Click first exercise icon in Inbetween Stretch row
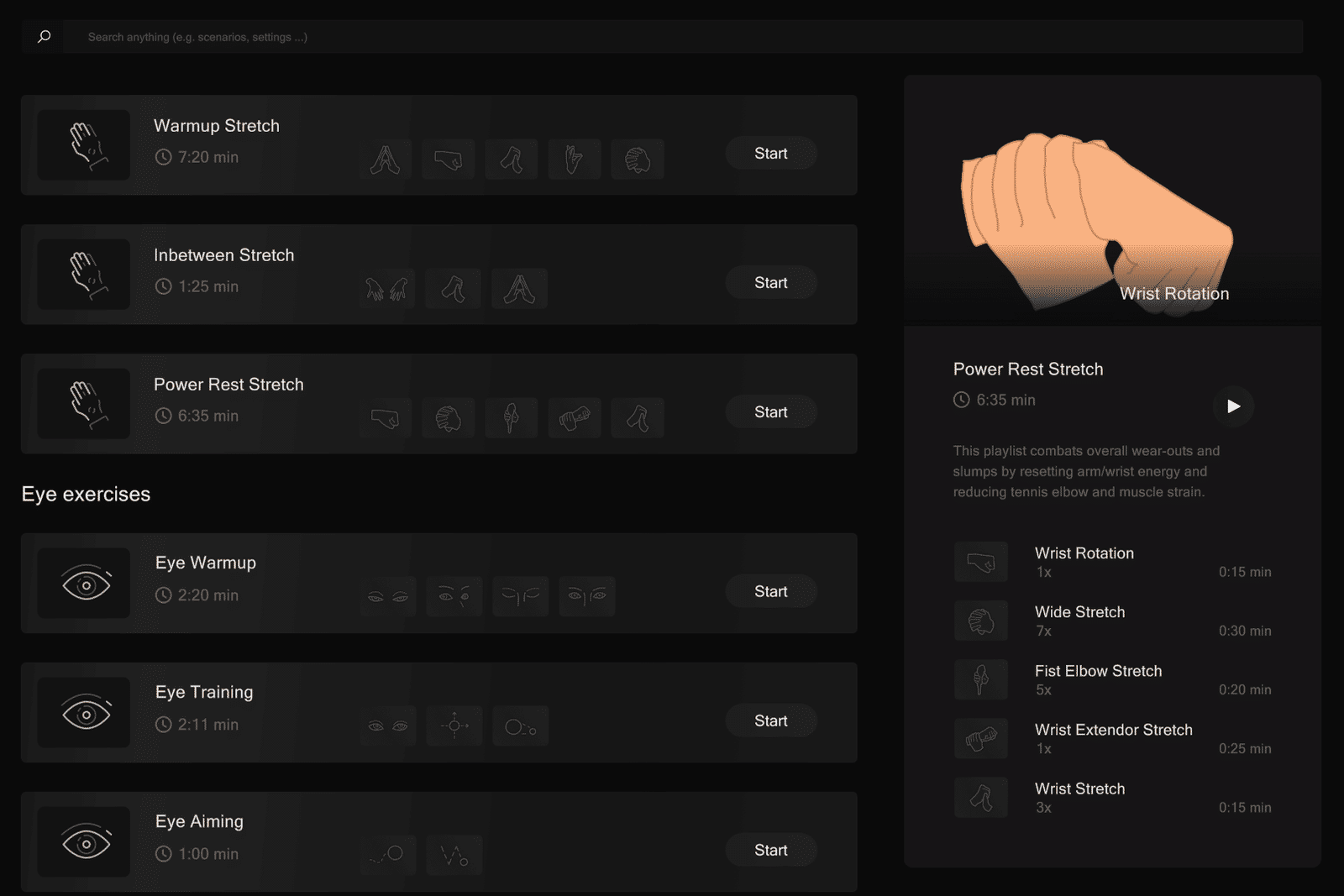1344x896 pixels. click(x=387, y=289)
